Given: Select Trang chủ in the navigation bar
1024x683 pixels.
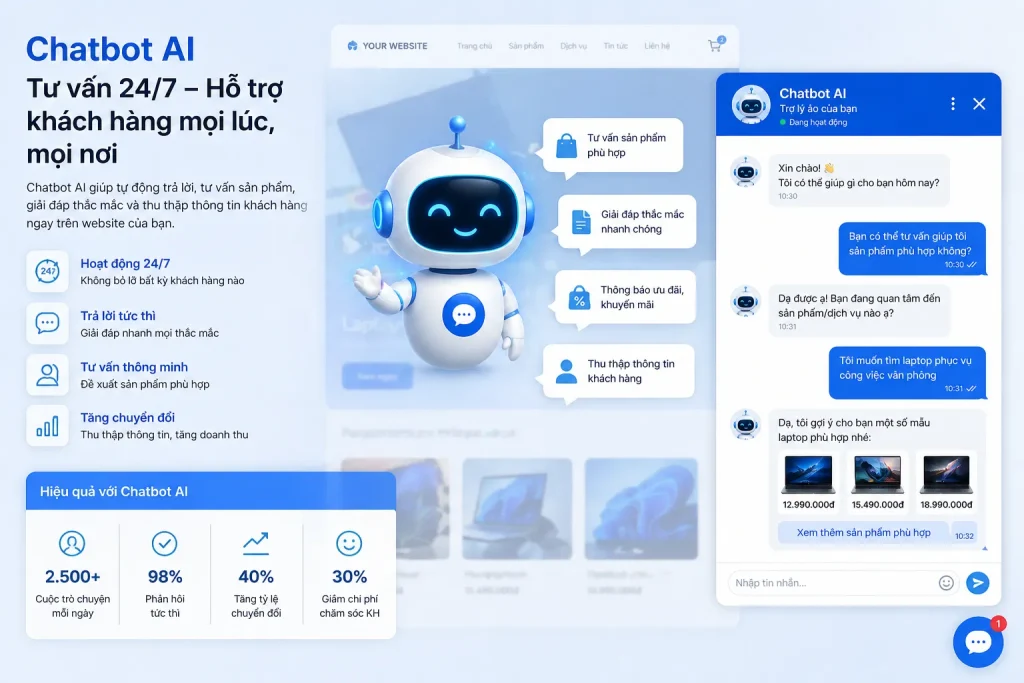Looking at the screenshot, I should click(x=473, y=45).
